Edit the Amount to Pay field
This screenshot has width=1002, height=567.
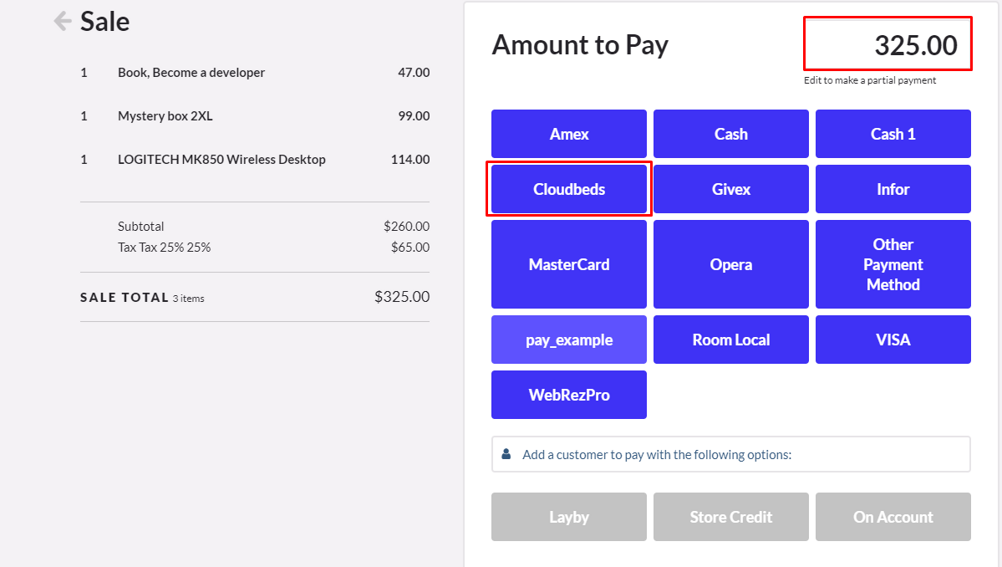pyautogui.click(x=888, y=45)
